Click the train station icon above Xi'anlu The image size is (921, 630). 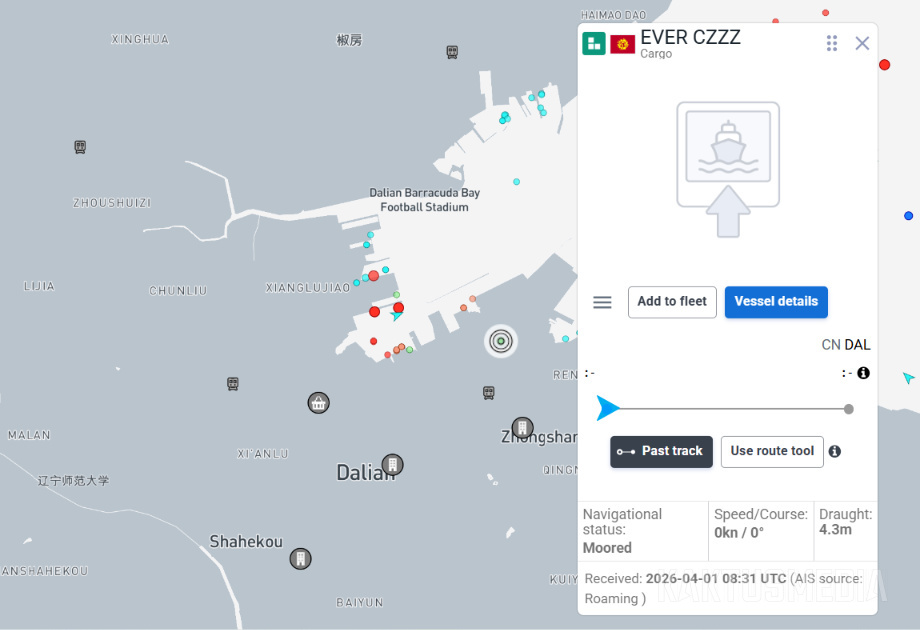pos(233,384)
